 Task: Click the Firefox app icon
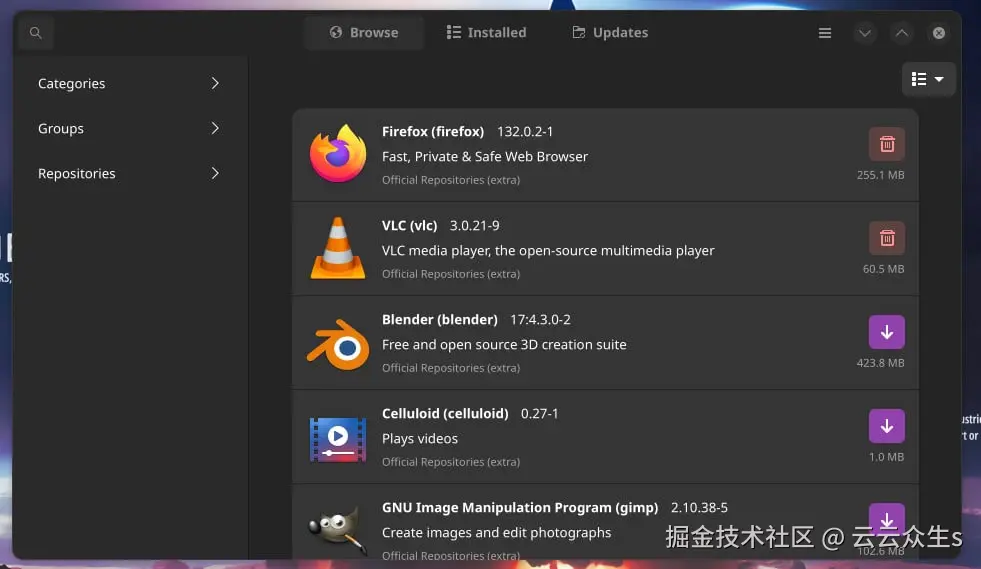click(338, 153)
